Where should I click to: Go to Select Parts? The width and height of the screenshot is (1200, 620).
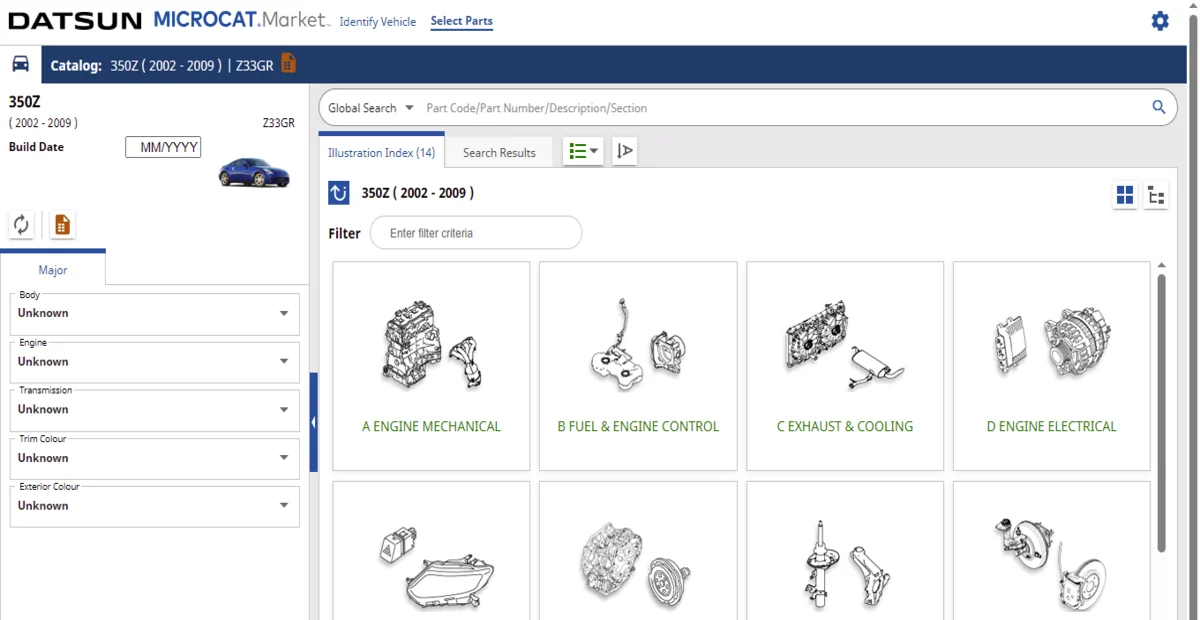[x=462, y=21]
